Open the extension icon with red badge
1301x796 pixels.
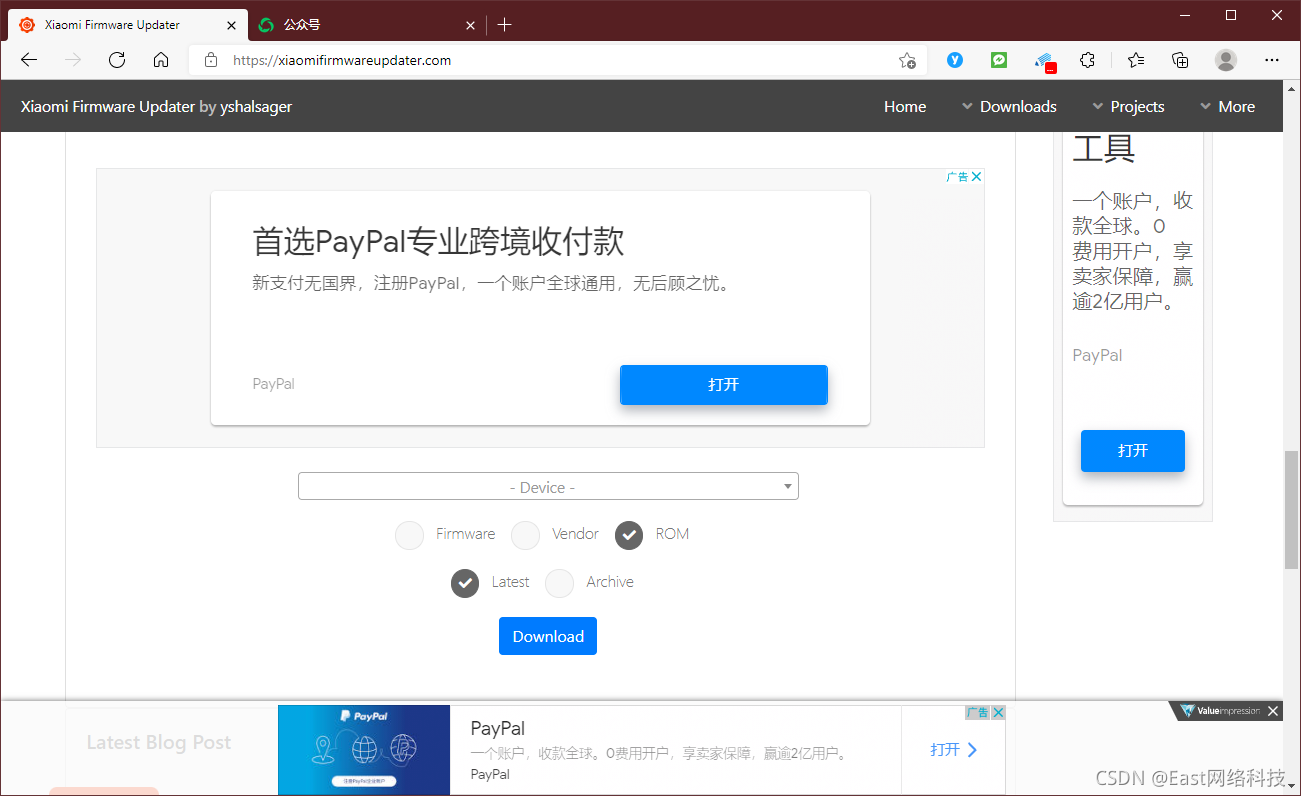coord(1045,62)
